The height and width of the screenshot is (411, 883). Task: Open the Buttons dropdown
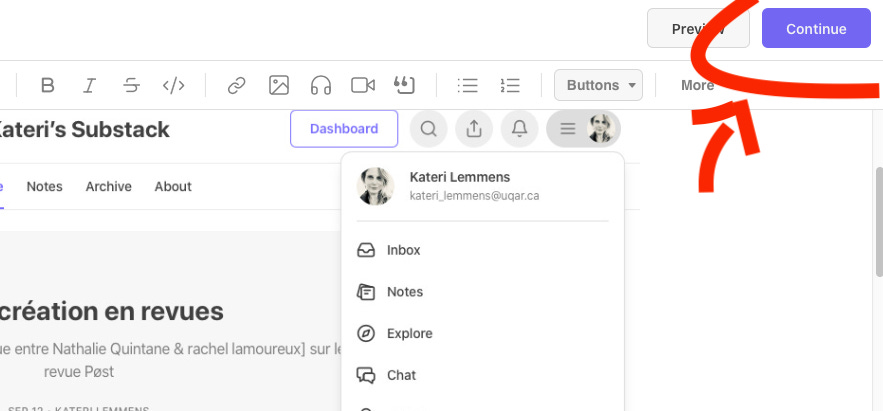coord(598,85)
